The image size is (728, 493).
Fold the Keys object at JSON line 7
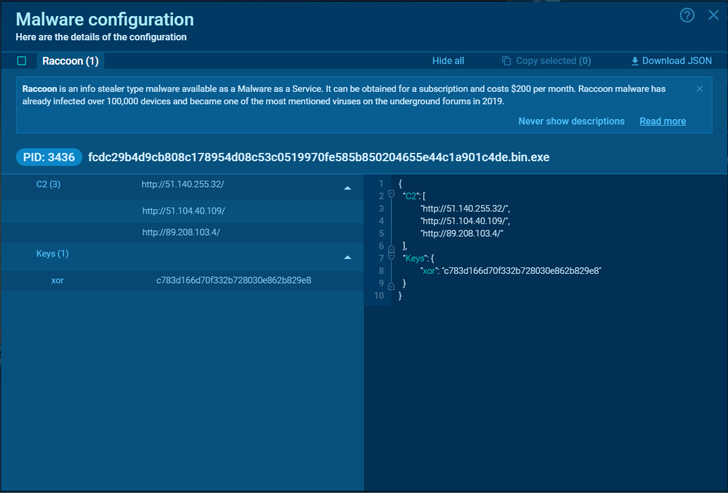391,255
